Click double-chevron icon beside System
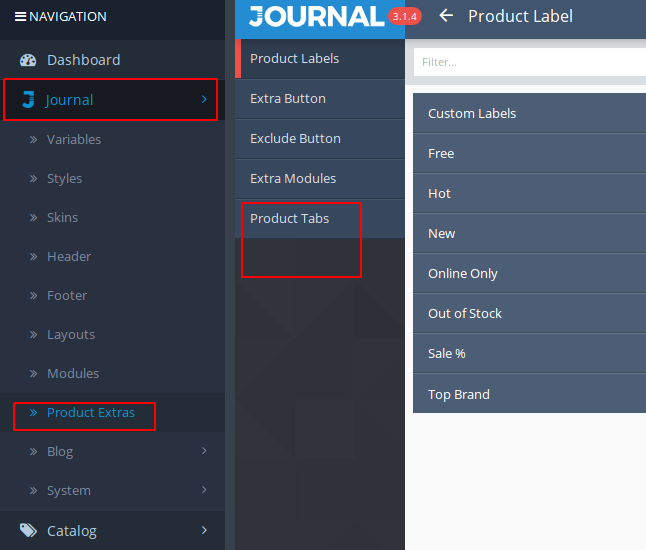Screen dimensions: 646x550 (x=33, y=490)
